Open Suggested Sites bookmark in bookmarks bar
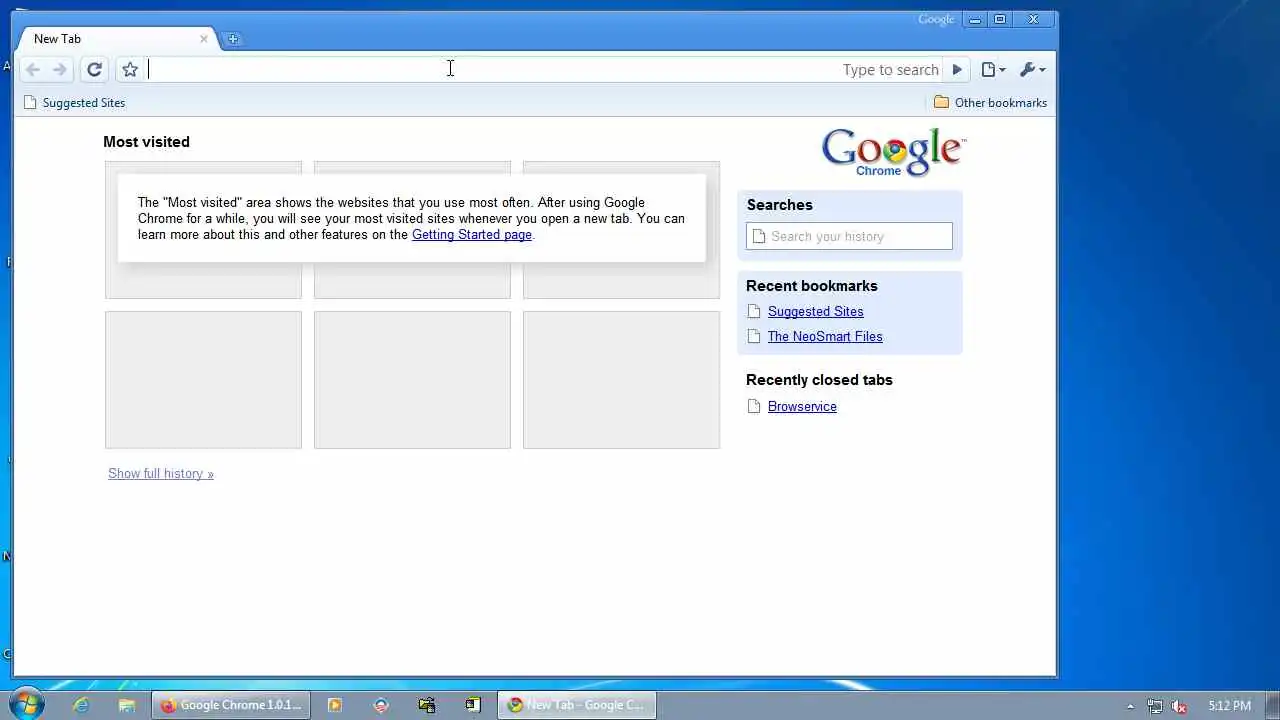Screen dimensions: 1280x720 74,102
